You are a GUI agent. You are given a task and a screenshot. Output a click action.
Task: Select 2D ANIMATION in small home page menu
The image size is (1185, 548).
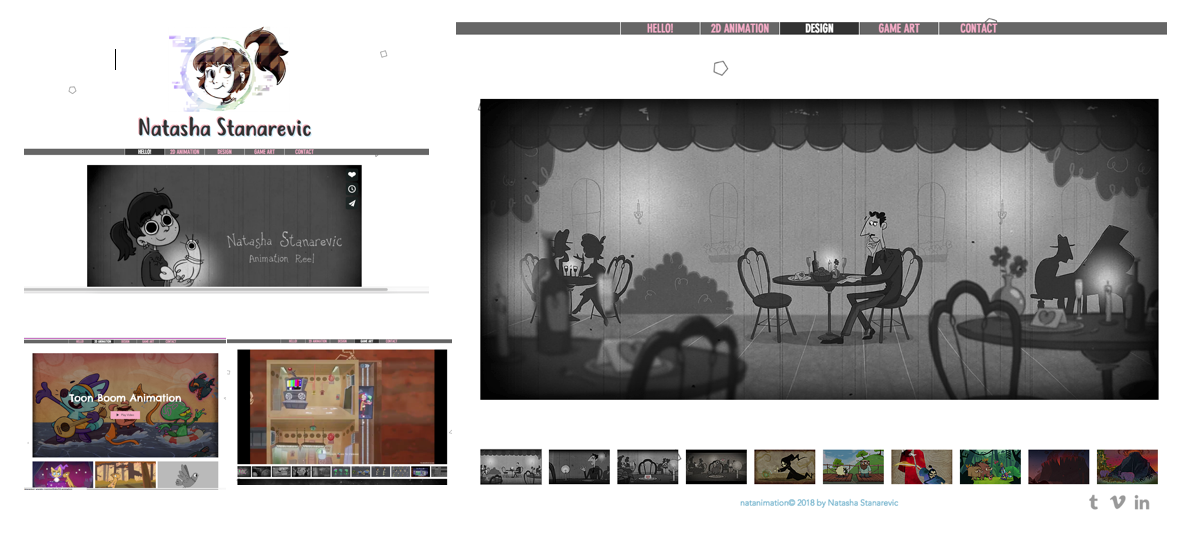[x=184, y=152]
